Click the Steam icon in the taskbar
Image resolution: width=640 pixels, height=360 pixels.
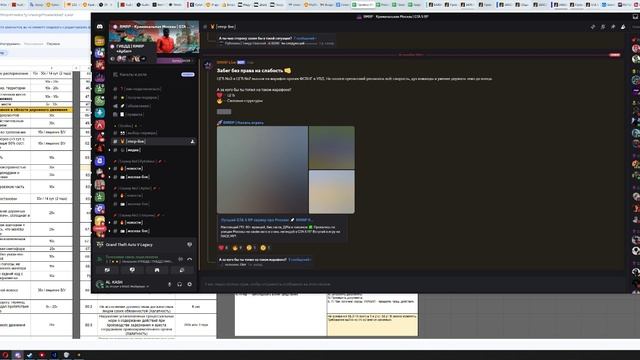29,355
